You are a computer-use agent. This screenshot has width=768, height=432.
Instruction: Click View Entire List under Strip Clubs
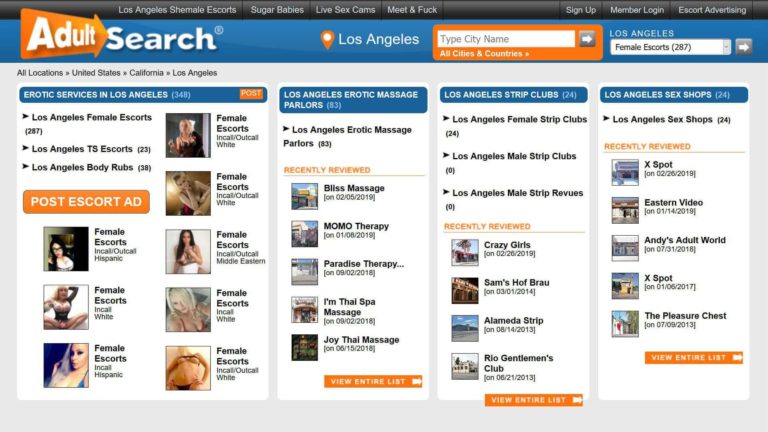tap(533, 400)
